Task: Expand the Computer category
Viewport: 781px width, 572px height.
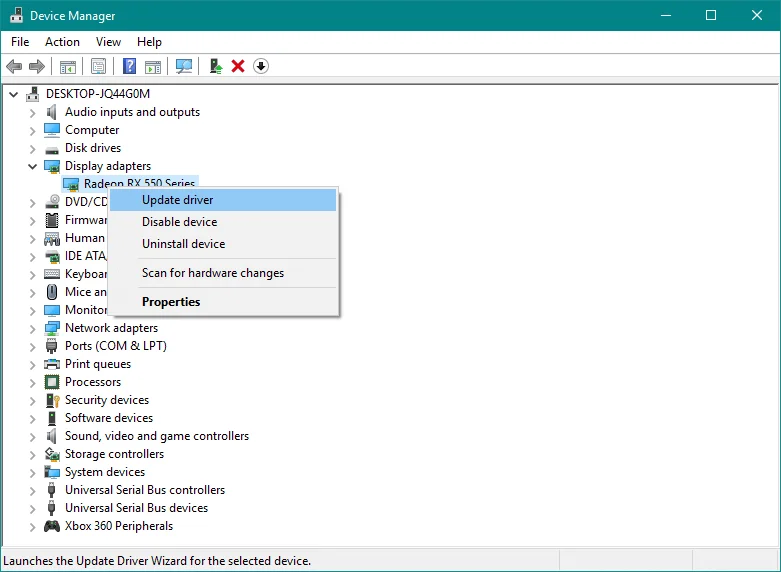Action: pos(32,131)
